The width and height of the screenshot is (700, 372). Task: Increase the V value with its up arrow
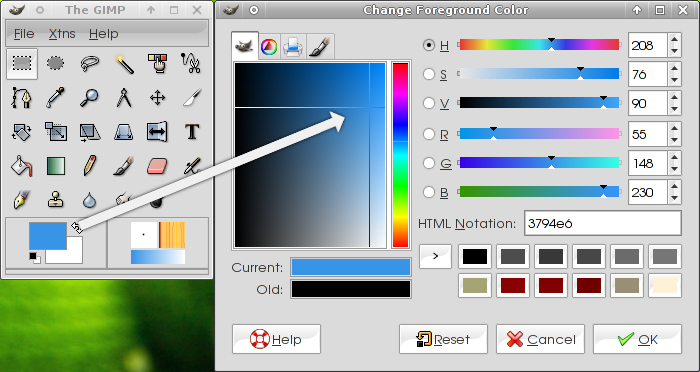tap(674, 97)
